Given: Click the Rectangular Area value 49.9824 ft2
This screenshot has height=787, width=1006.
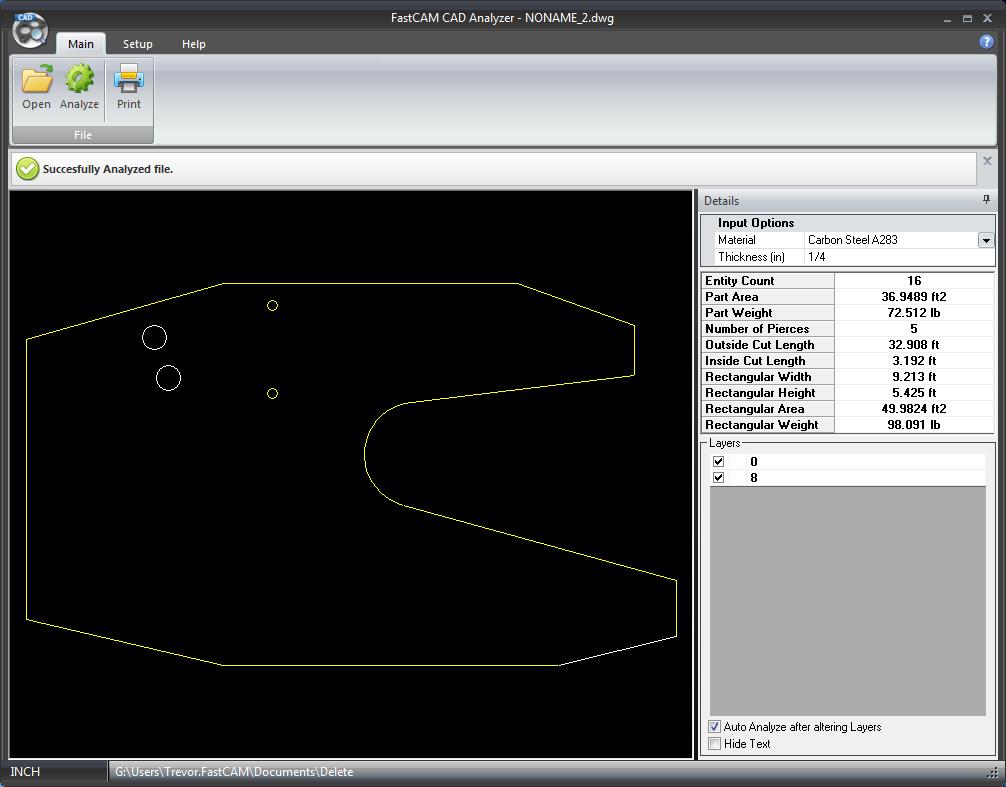Looking at the screenshot, I should click(x=914, y=409).
